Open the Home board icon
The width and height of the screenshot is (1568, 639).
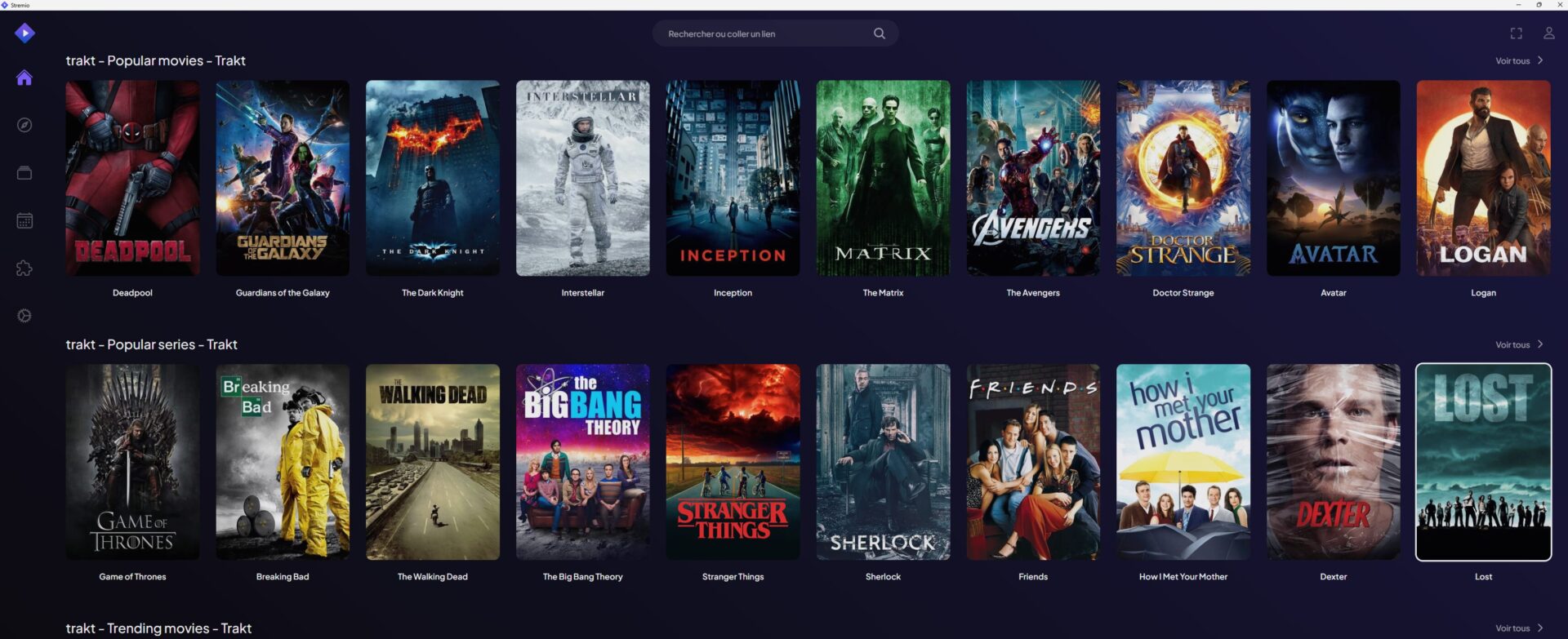pos(24,78)
